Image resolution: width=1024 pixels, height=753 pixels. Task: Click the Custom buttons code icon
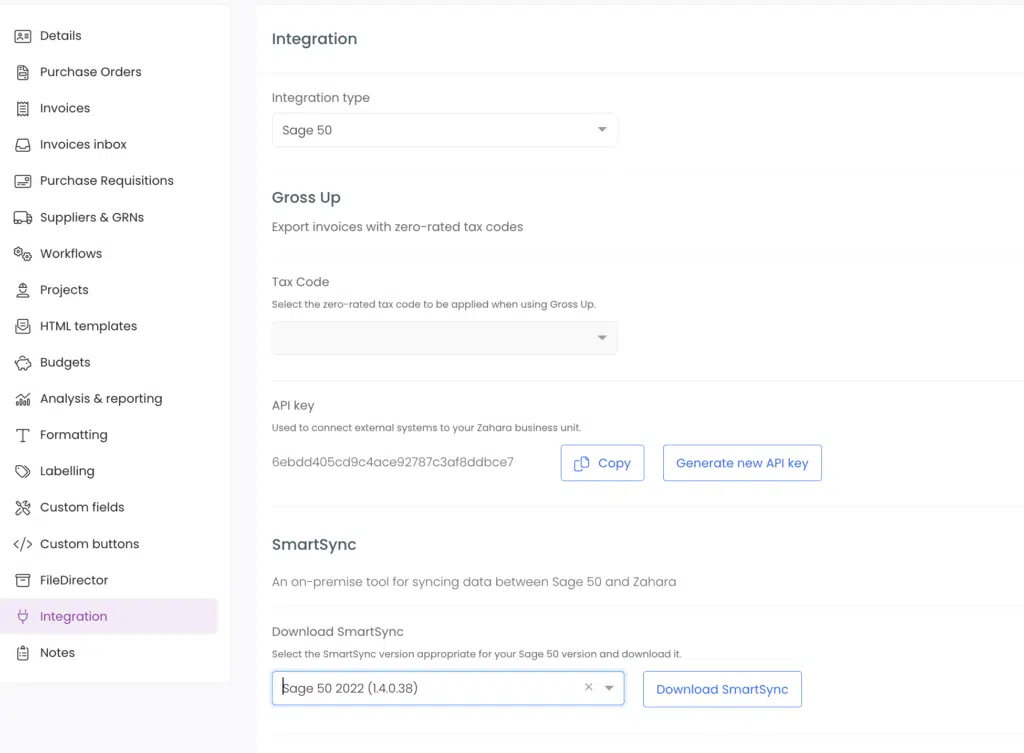[23, 544]
